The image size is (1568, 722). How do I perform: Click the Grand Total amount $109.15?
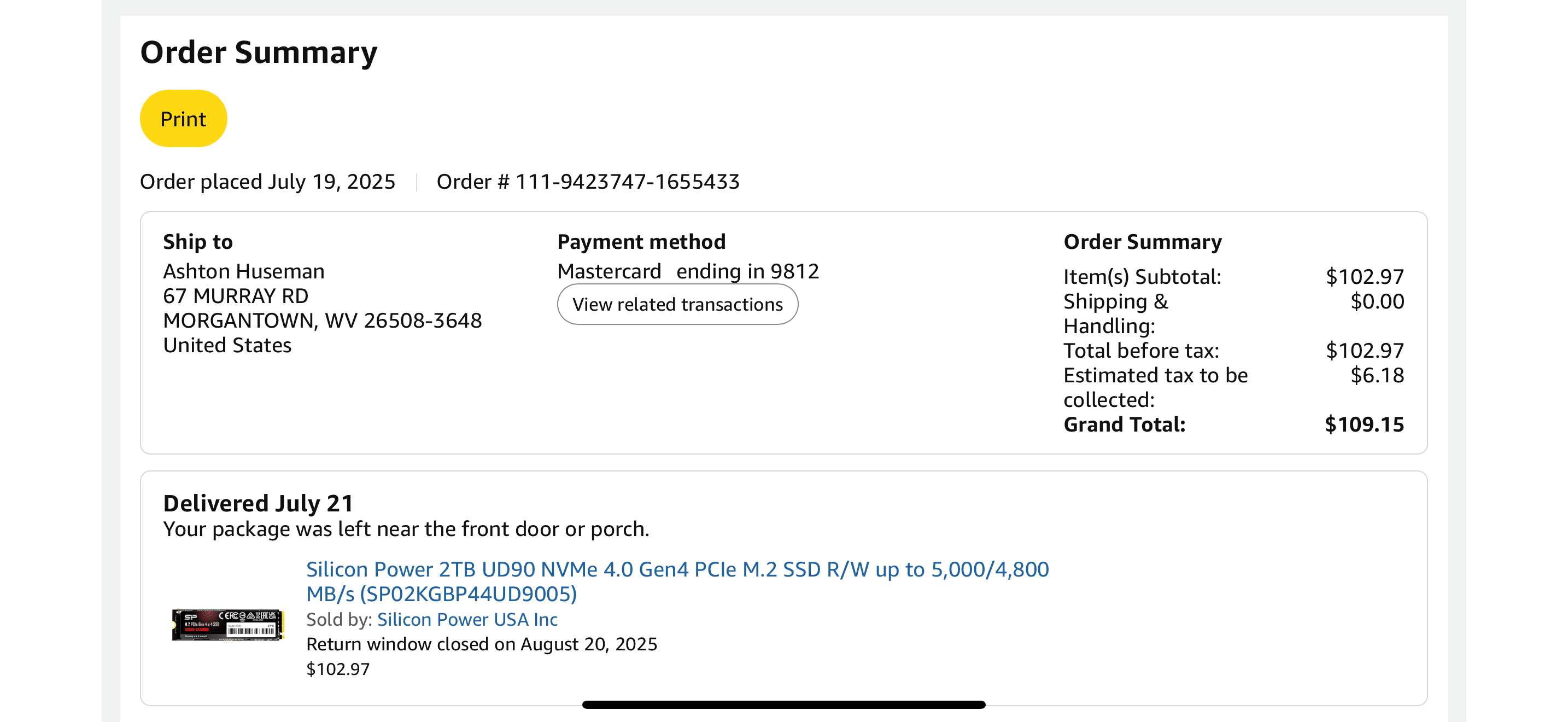pos(1364,424)
